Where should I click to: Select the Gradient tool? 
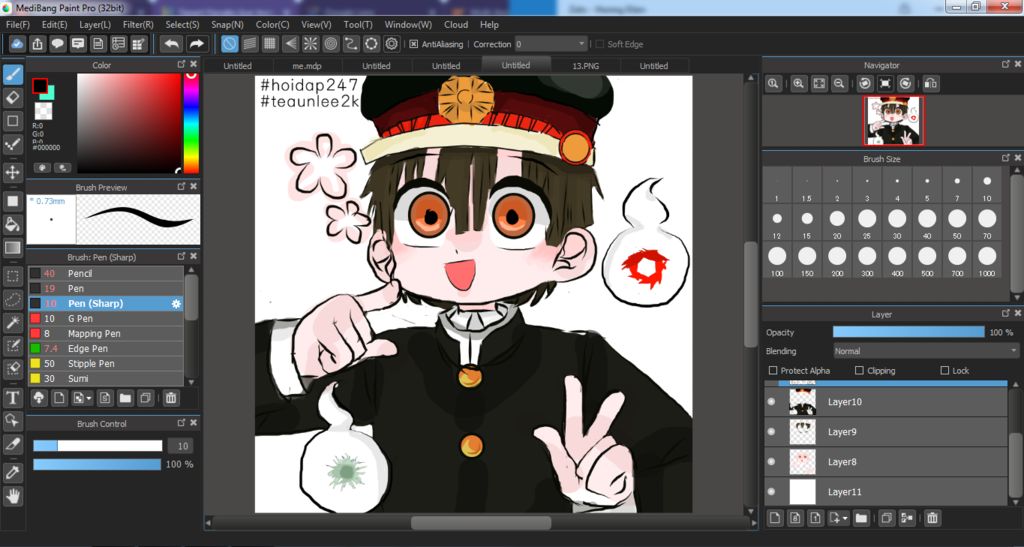(x=12, y=248)
